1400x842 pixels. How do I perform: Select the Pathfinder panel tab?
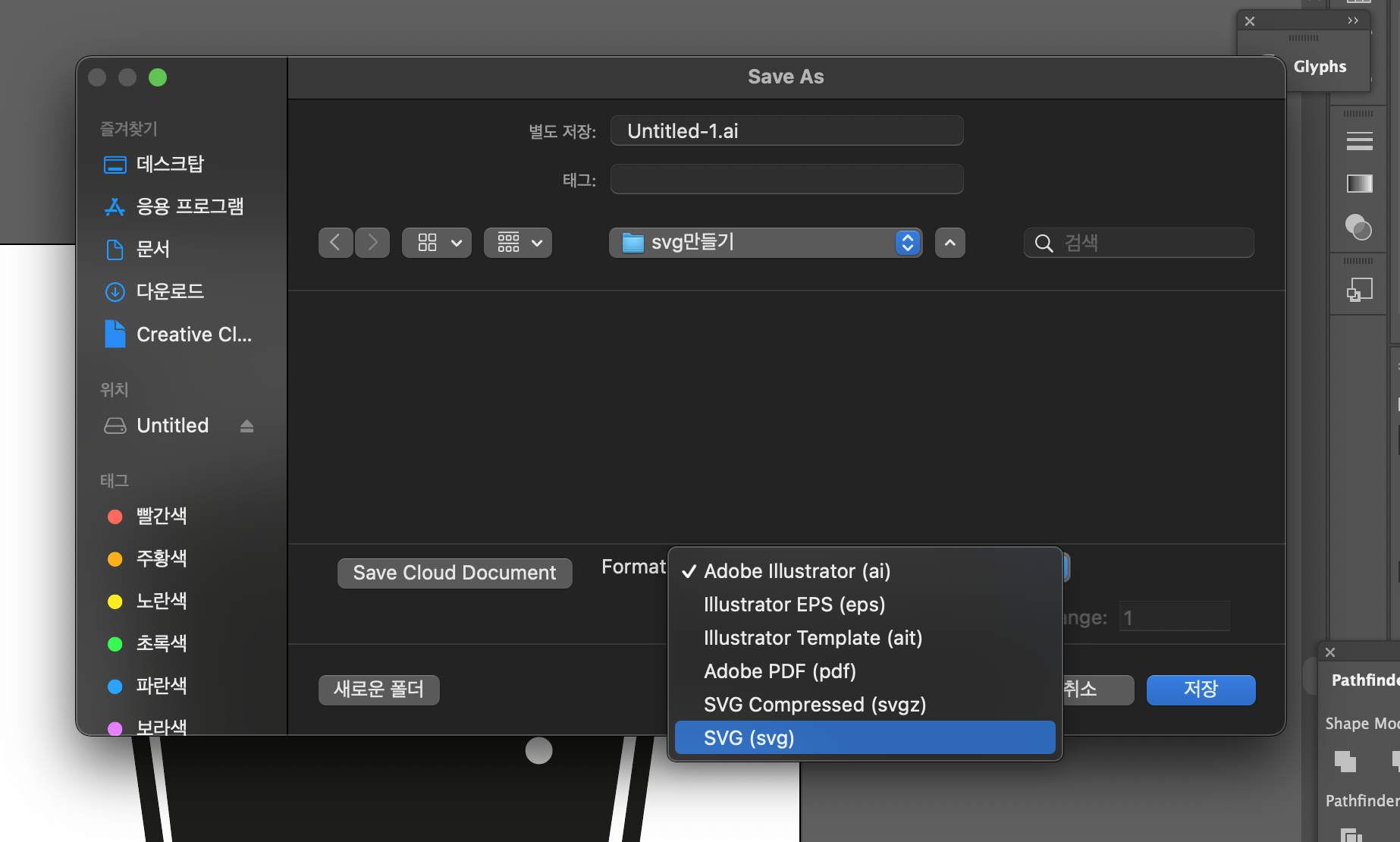1365,680
